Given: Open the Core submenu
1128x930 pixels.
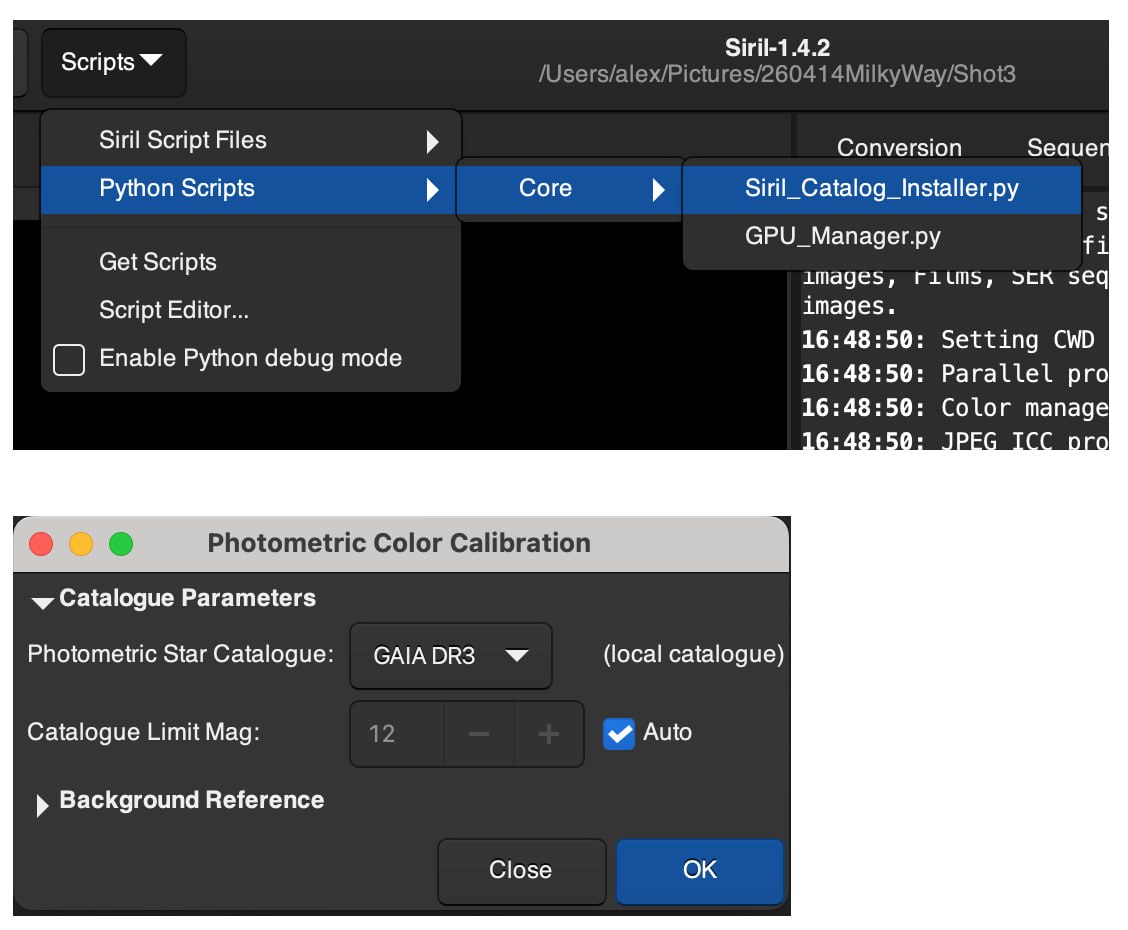Looking at the screenshot, I should (570, 188).
